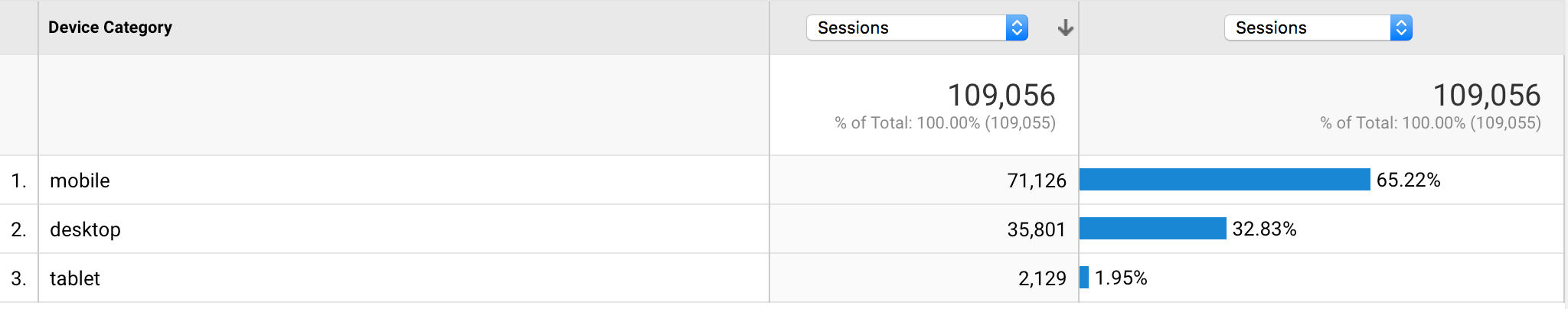1568x309 pixels.
Task: Click the mobile 65.22% blue bar
Action: click(1225, 180)
